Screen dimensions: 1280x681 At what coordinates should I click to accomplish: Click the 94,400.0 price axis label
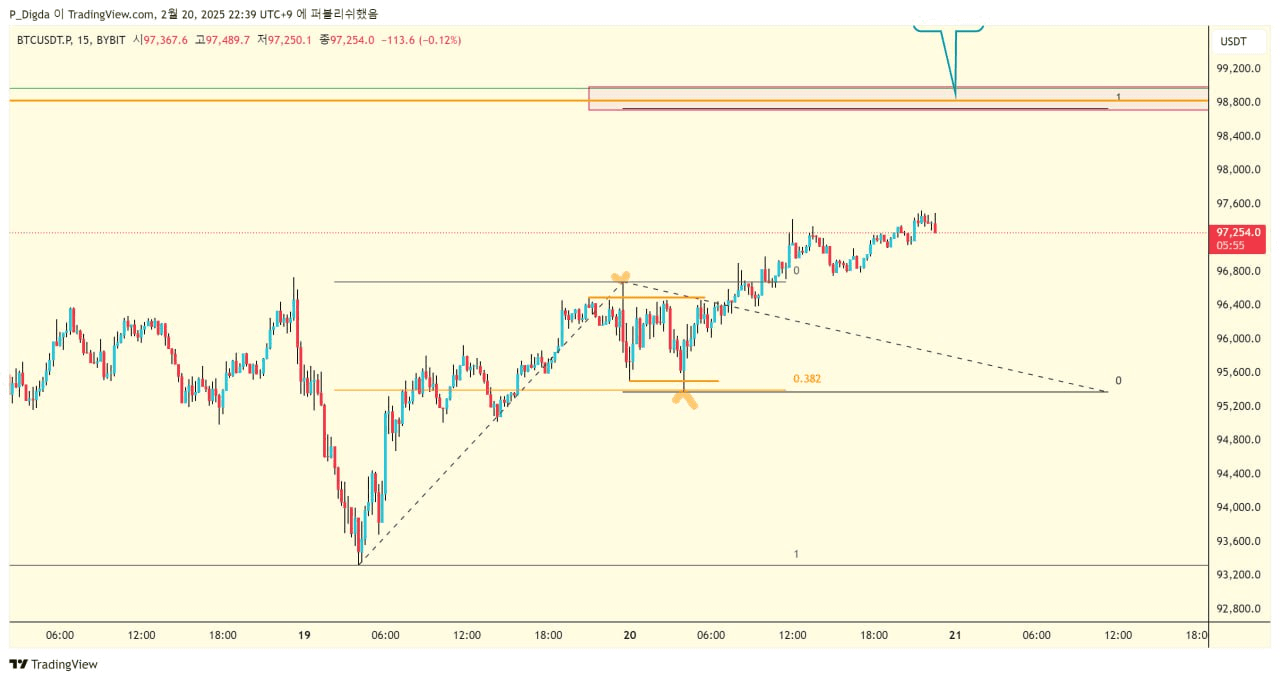click(1237, 474)
